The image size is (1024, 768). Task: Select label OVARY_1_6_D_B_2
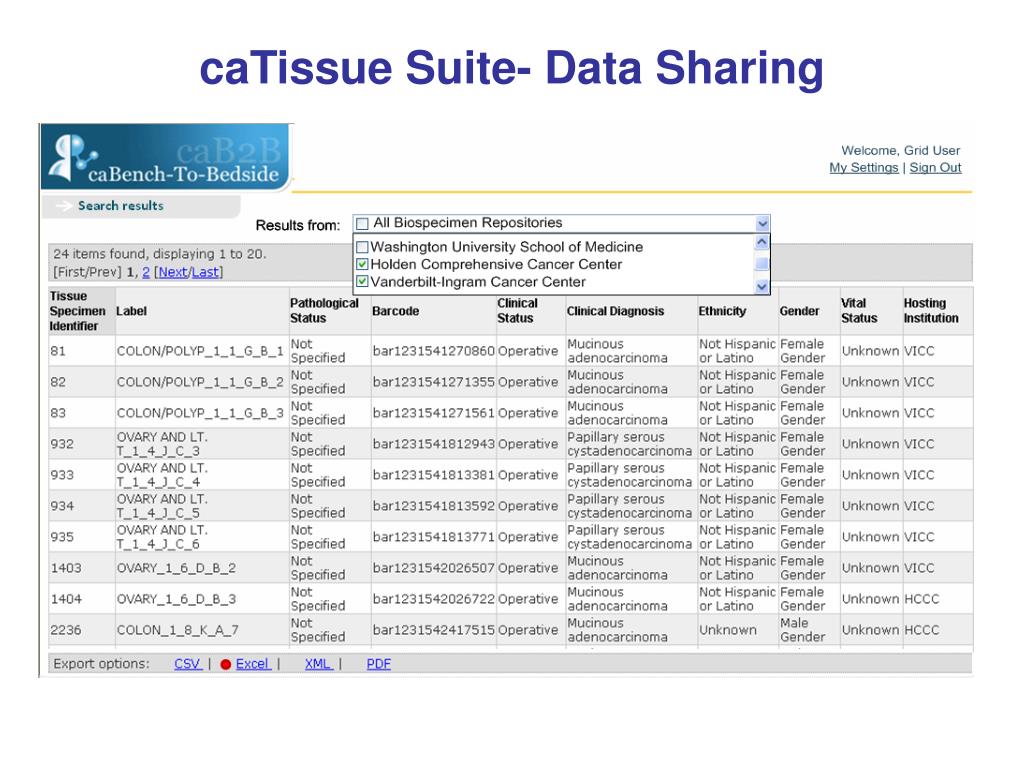(x=176, y=568)
